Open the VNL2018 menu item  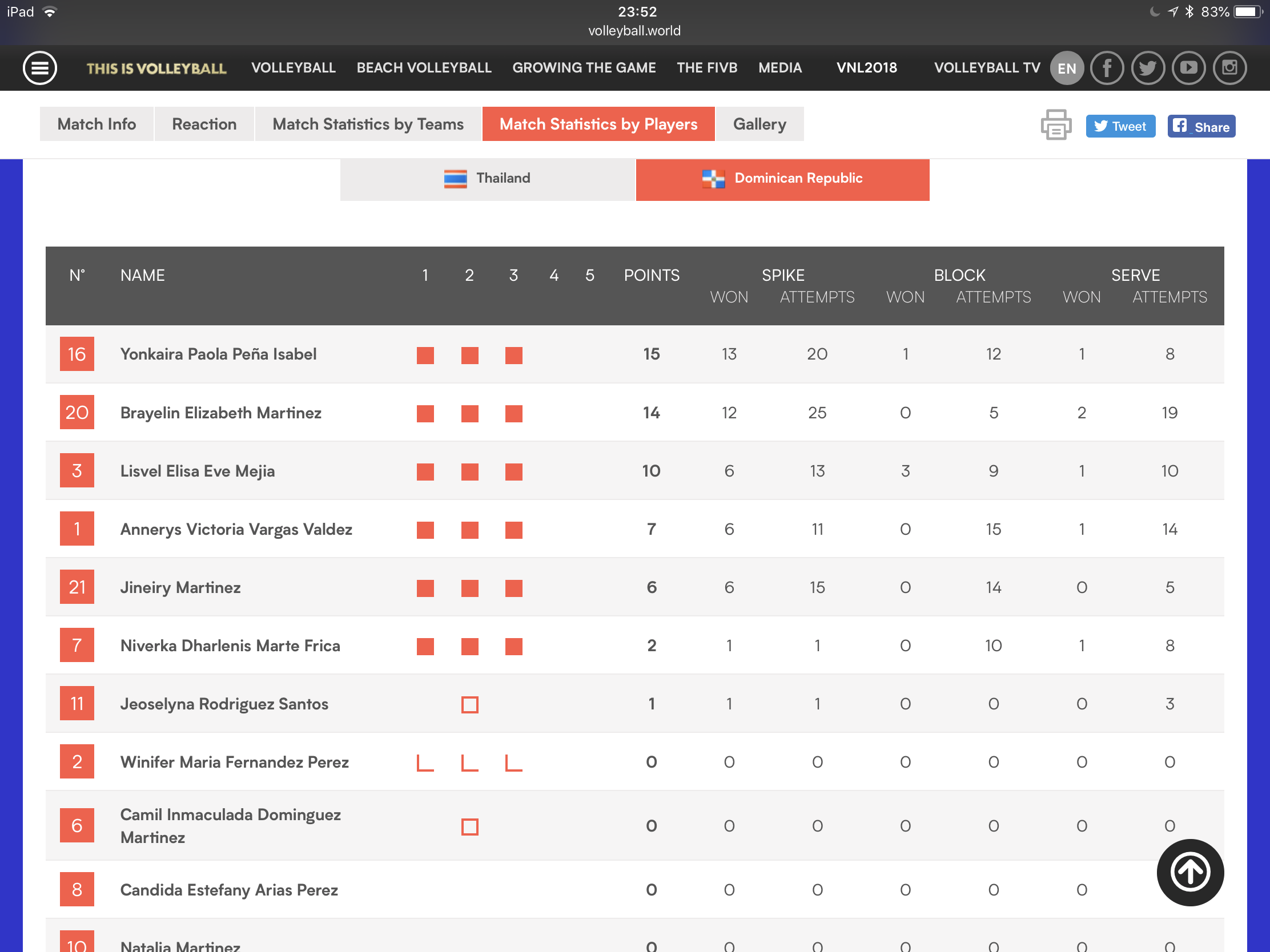pyautogui.click(x=866, y=68)
